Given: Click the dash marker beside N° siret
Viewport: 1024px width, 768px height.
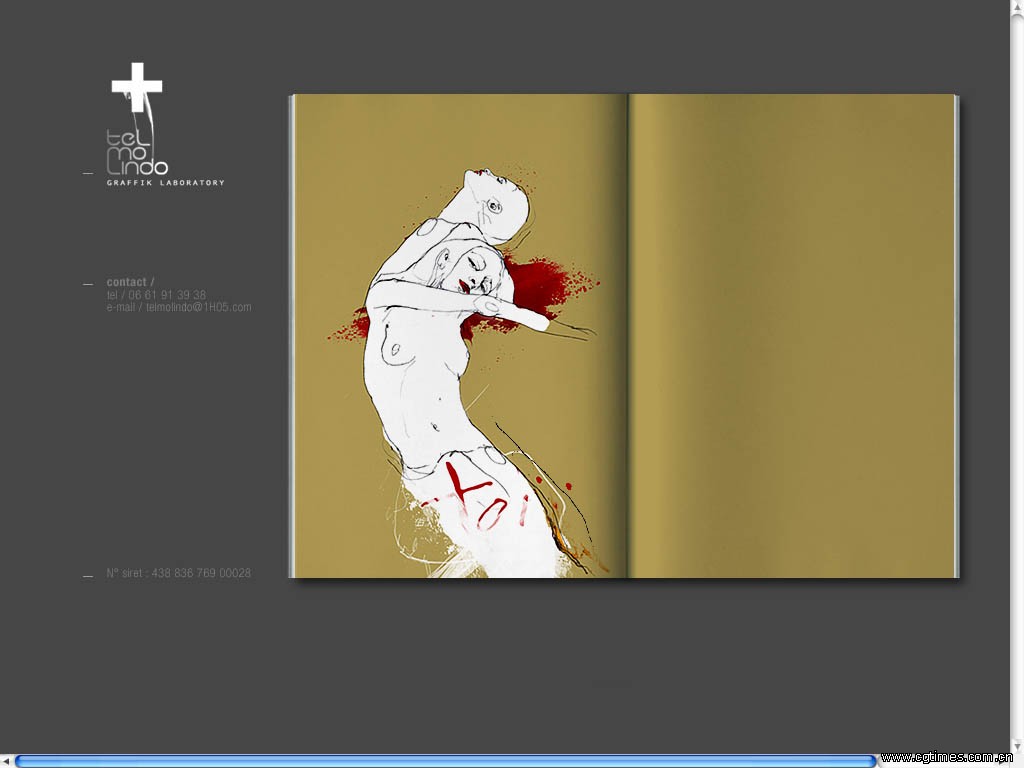Looking at the screenshot, I should coord(88,575).
